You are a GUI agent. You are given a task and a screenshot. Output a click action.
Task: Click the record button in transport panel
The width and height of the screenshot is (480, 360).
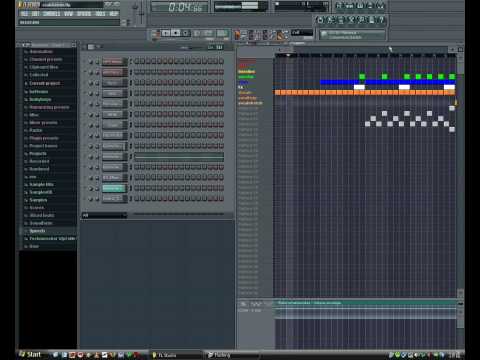(186, 33)
